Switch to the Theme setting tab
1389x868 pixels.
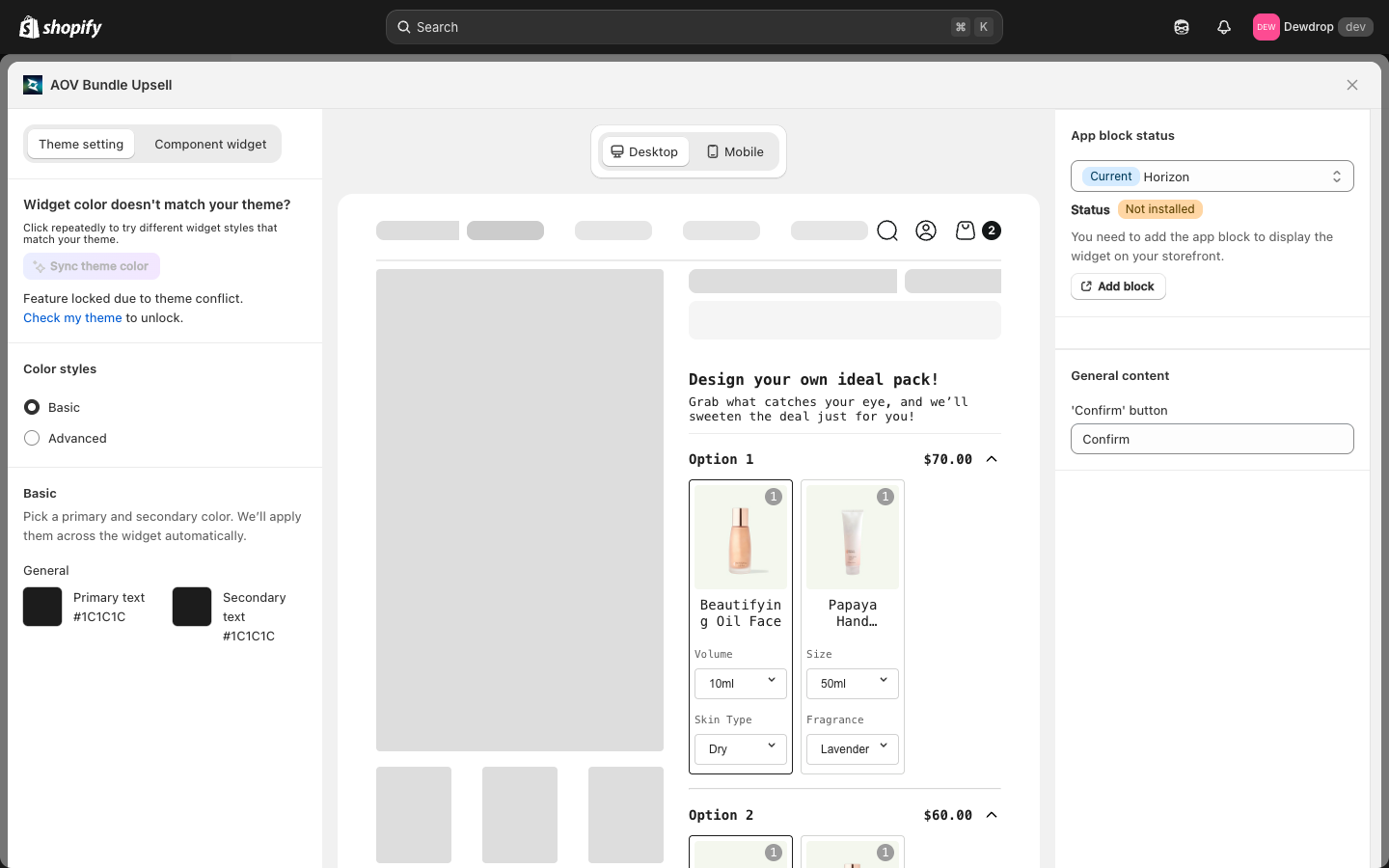click(81, 144)
